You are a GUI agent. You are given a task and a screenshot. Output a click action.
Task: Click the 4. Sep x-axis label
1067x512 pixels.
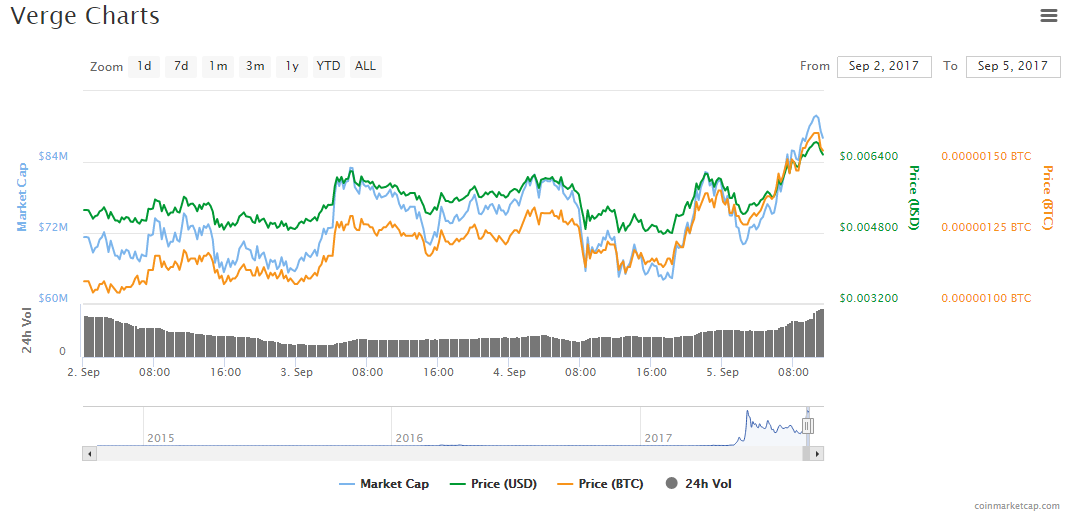pyautogui.click(x=510, y=372)
